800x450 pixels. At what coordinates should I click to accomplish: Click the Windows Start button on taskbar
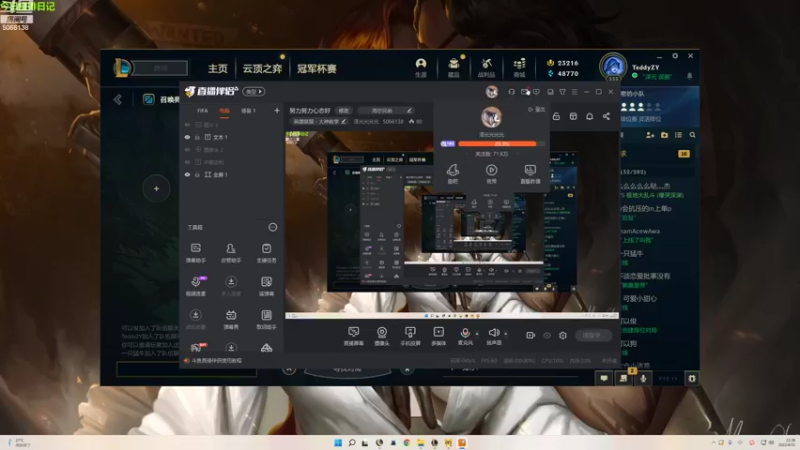(338, 442)
